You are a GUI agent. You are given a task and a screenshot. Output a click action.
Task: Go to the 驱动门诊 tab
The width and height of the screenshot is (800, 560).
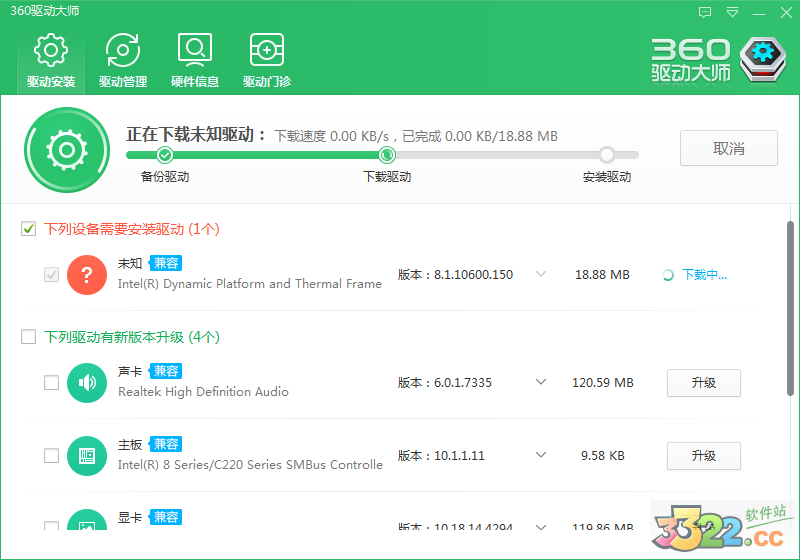(x=267, y=61)
